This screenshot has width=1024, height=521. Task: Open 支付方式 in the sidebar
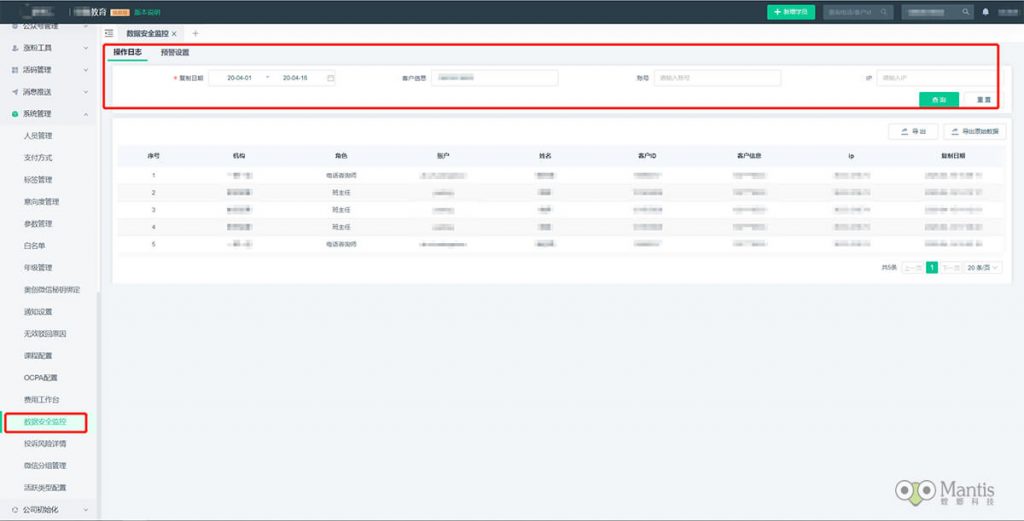38,158
